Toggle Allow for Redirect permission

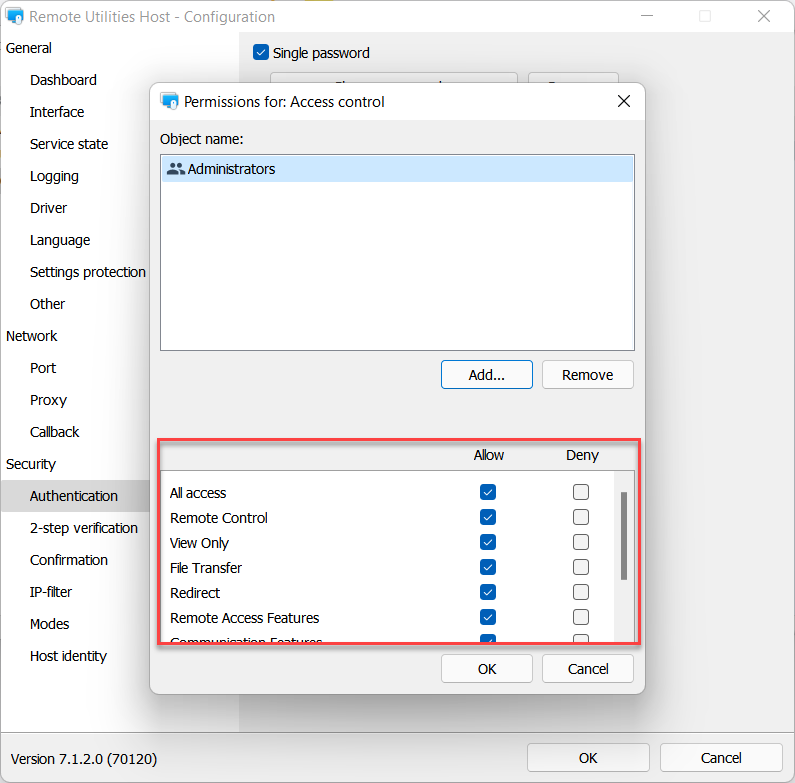[488, 592]
